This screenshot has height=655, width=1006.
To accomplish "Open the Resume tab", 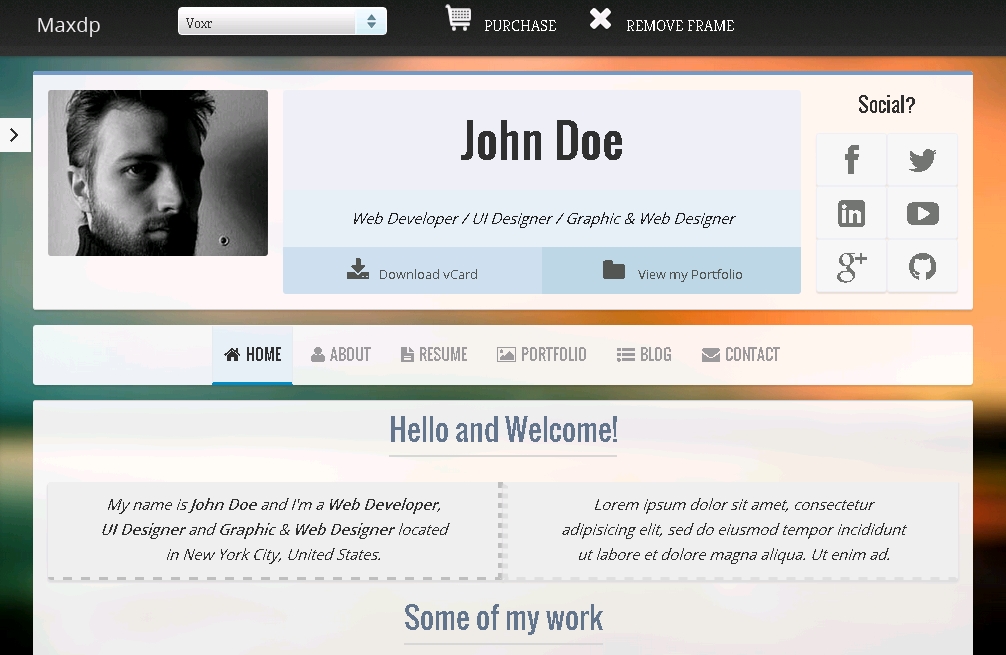I will 434,355.
